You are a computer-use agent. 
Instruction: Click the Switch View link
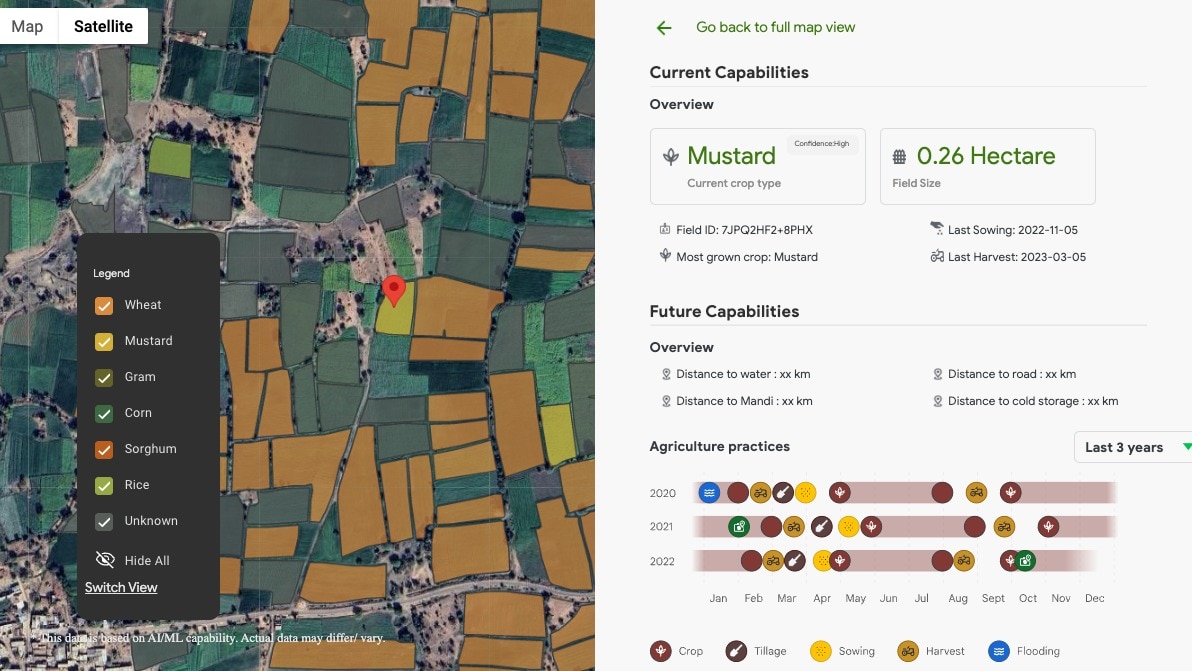(120, 587)
